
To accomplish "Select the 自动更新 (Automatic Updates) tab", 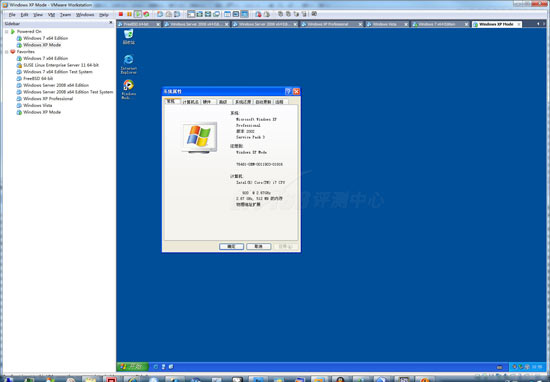I will pos(263,102).
